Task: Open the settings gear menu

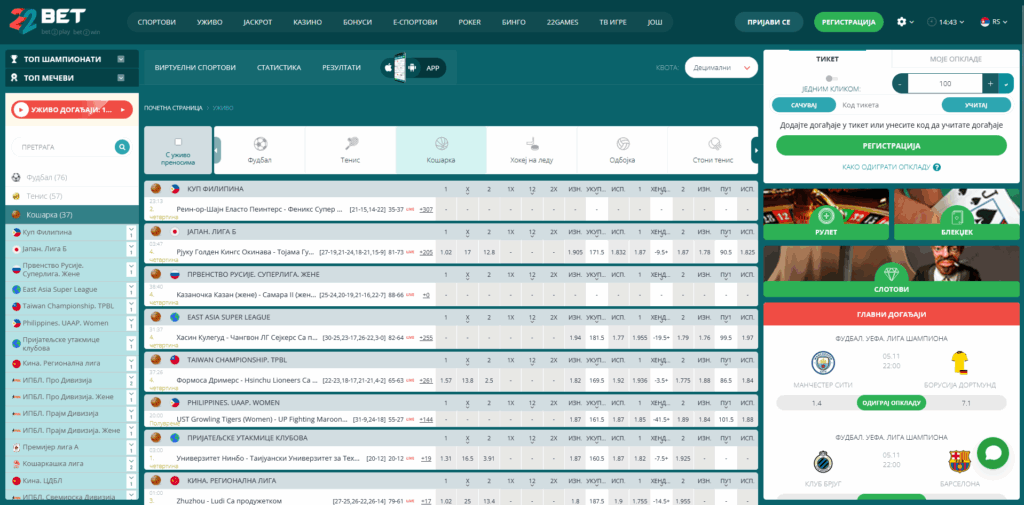Action: click(901, 21)
